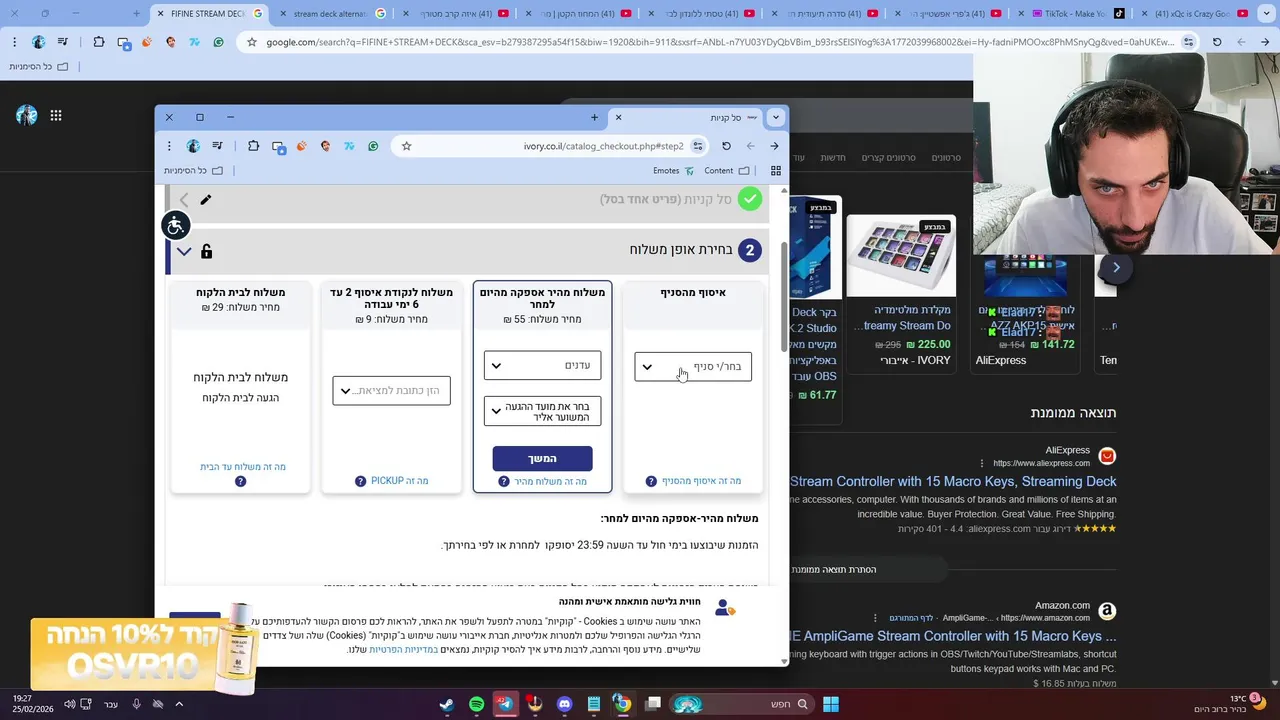The height and width of the screenshot is (720, 1280).
Task: Close the סל קניות tab
Action: 618,117
